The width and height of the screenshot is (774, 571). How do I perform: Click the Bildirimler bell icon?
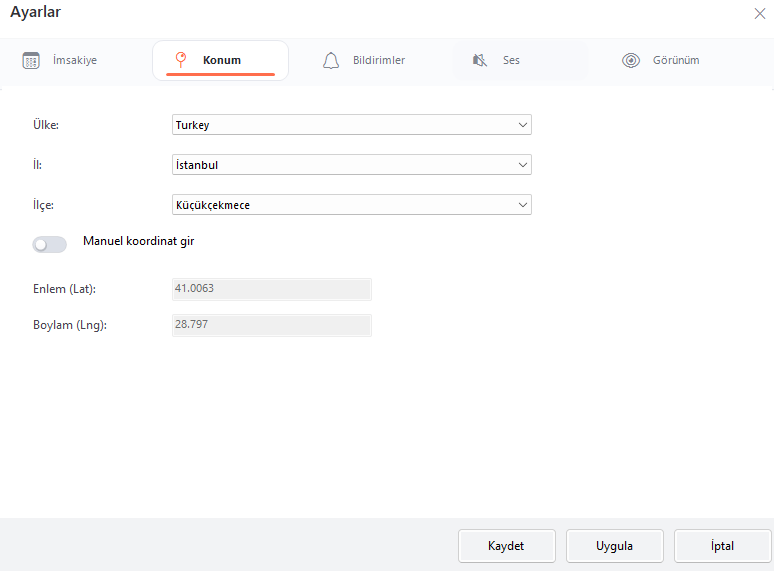click(x=331, y=60)
